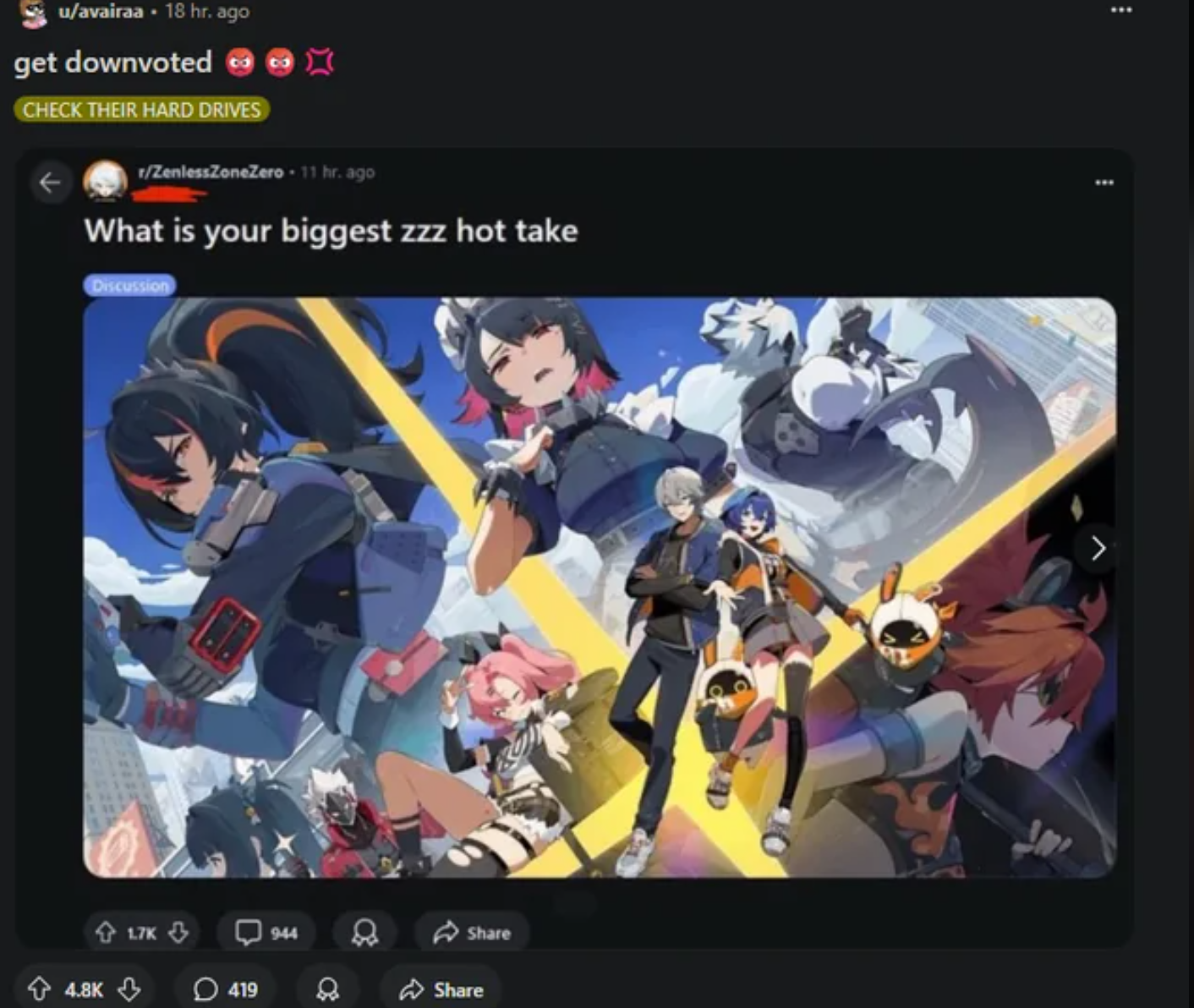Select the CHECK THEIR HARD DRIVES flair

point(142,110)
